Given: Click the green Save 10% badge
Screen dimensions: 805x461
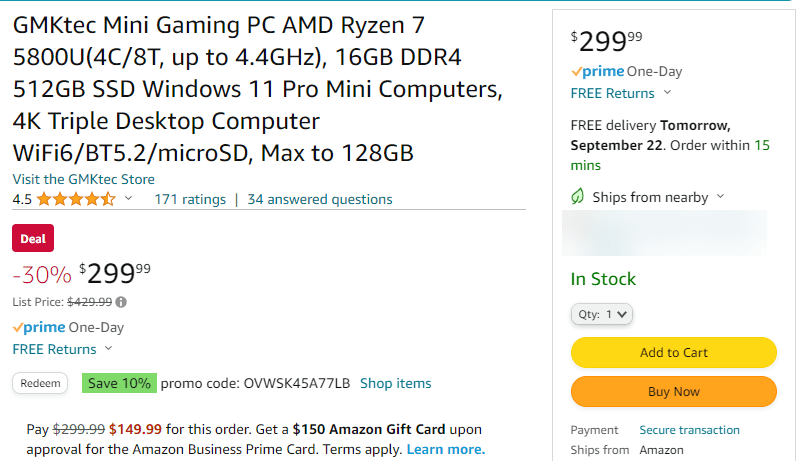Looking at the screenshot, I should tap(119, 383).
